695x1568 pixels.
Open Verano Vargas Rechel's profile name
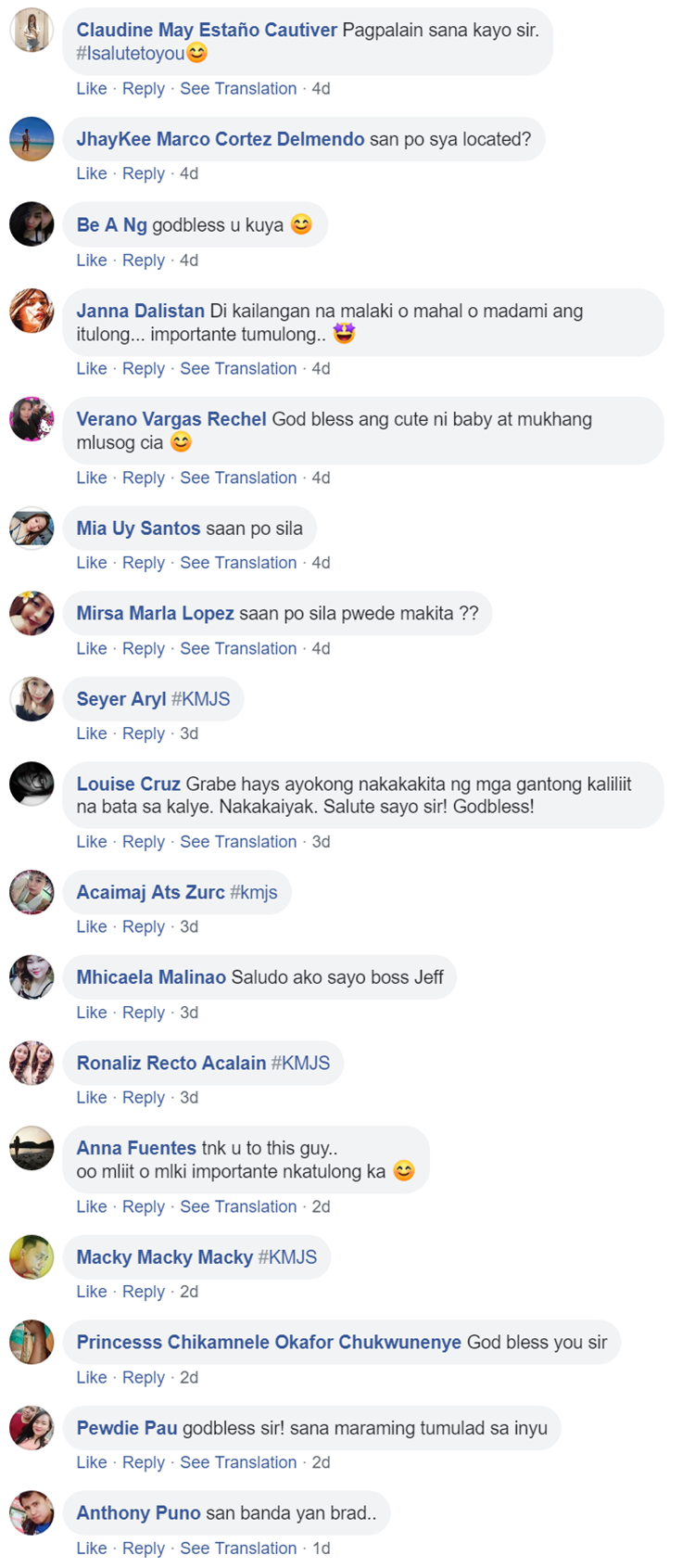tap(171, 419)
